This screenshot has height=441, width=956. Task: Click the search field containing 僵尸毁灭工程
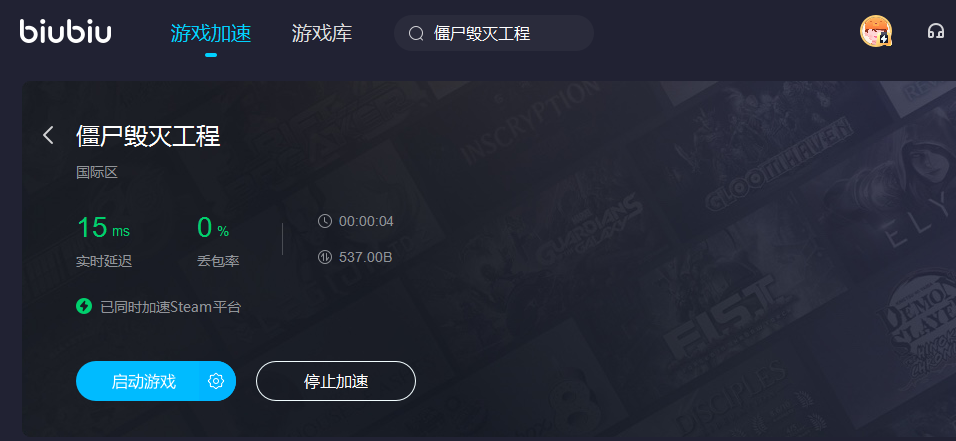494,33
